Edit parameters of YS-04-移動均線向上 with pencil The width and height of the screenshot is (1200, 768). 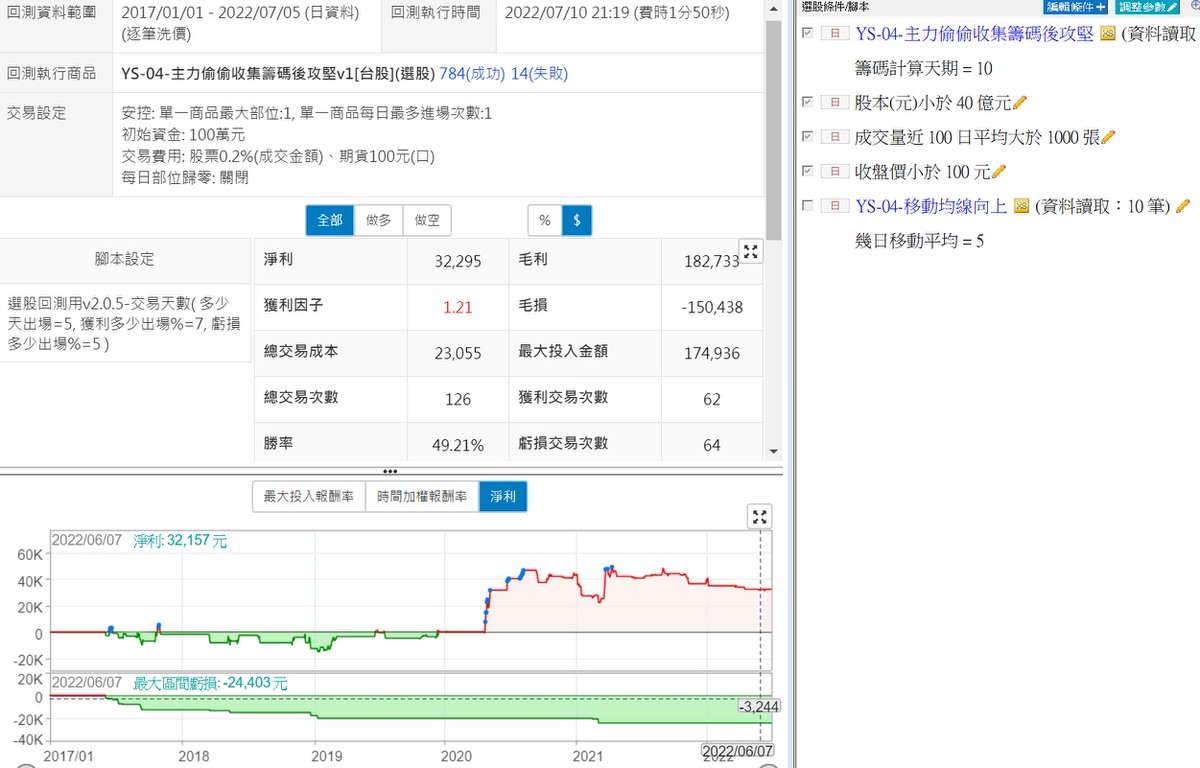(x=1183, y=206)
